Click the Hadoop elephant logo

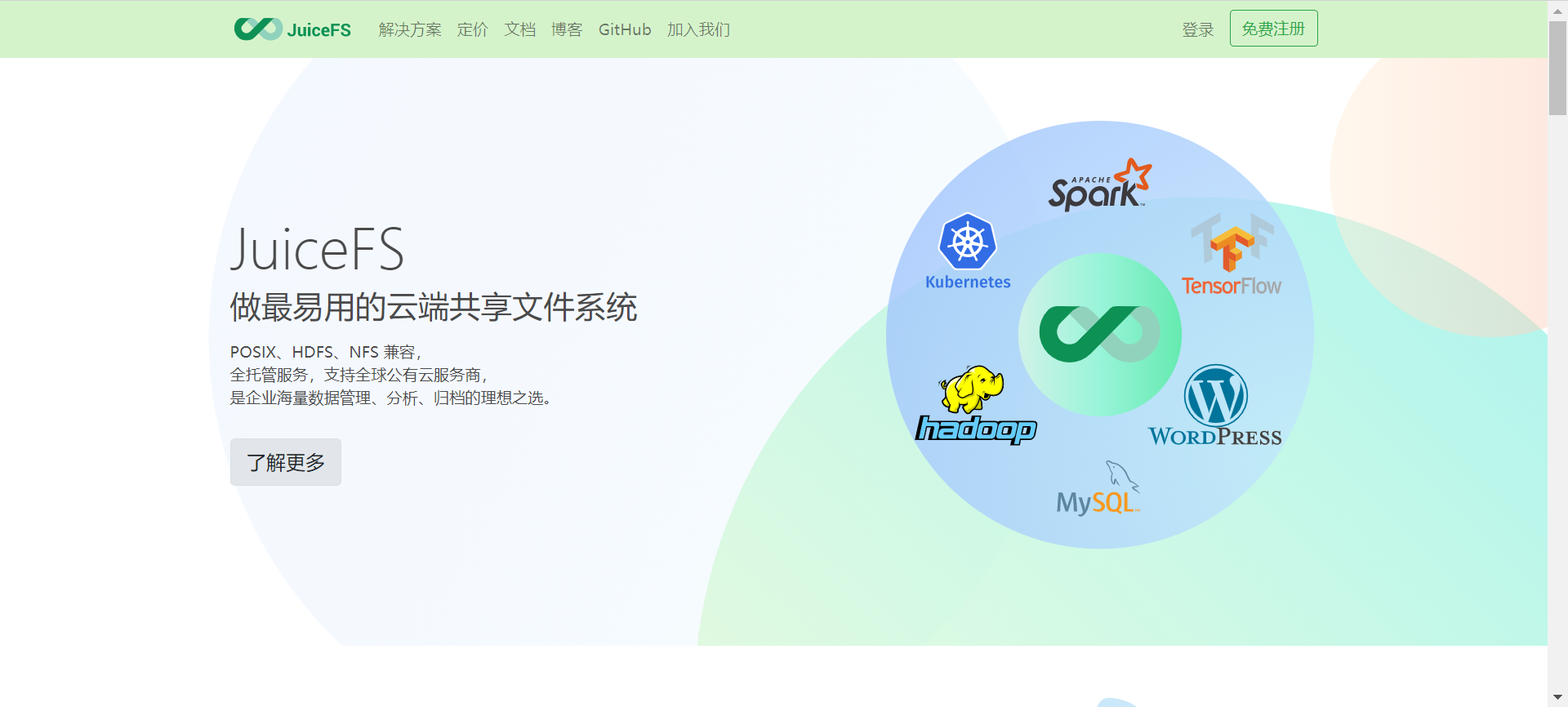[x=976, y=405]
